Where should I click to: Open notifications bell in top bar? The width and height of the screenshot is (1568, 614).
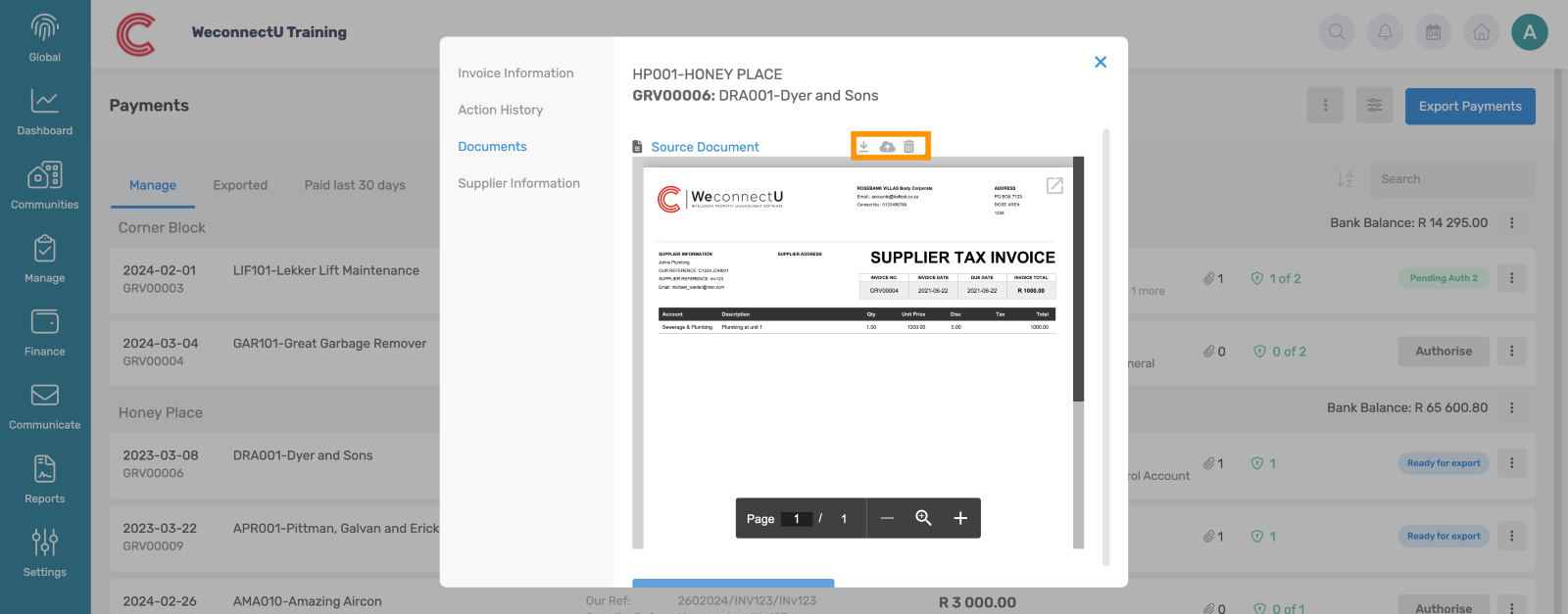(x=1385, y=32)
